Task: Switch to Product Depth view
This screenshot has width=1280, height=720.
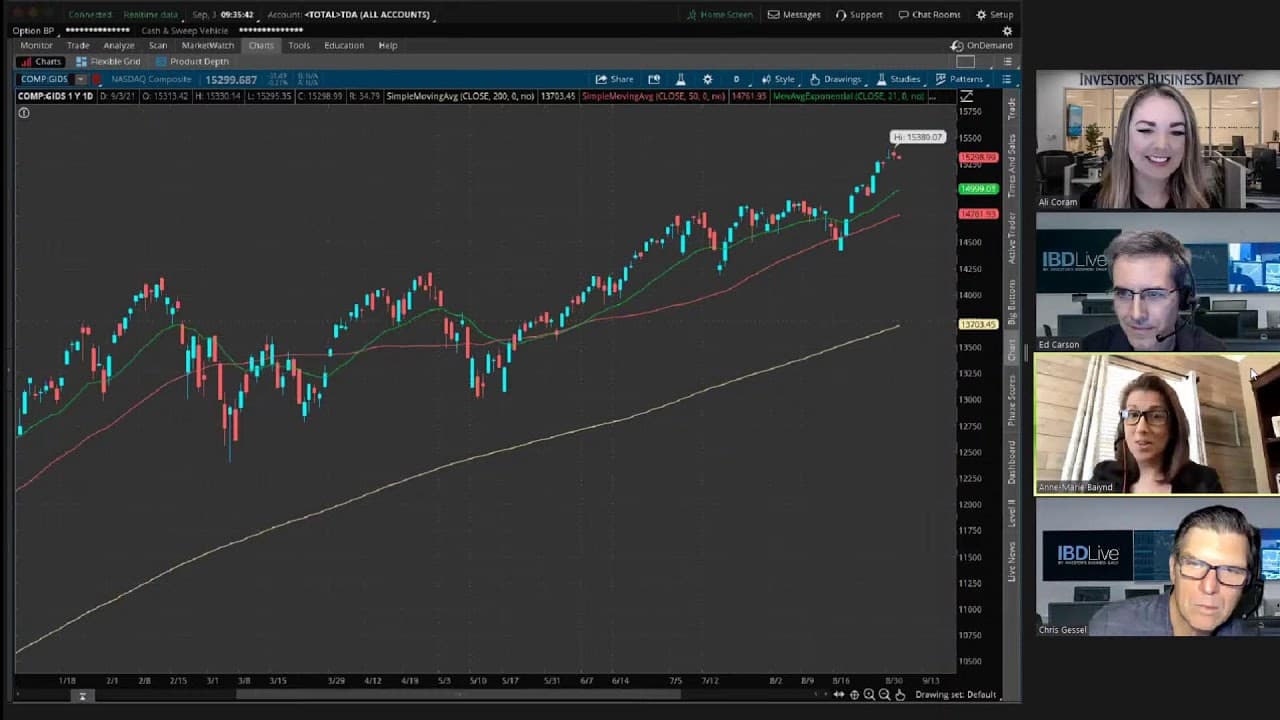Action: pos(192,61)
